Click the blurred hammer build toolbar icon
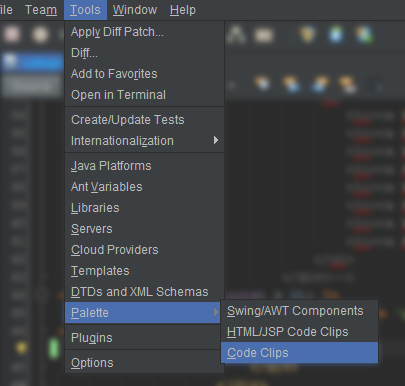 236,34
